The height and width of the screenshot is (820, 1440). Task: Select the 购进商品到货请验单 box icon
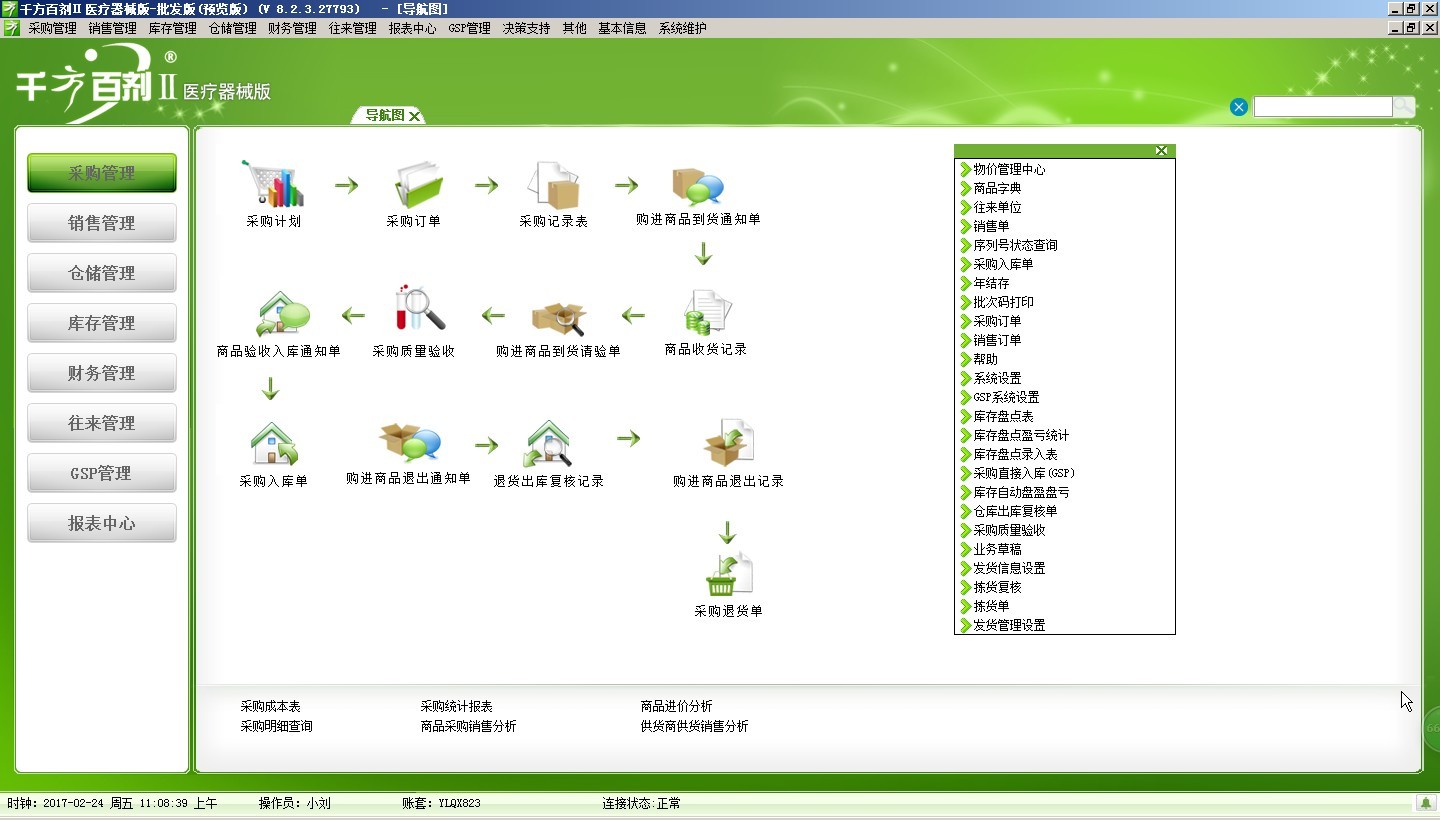pyautogui.click(x=558, y=315)
